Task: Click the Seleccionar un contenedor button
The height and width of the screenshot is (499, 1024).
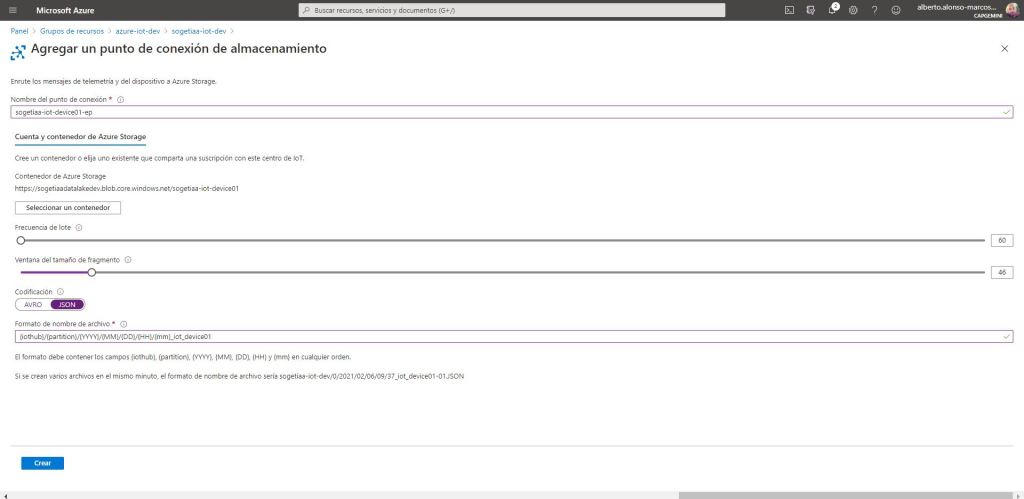Action: (x=68, y=208)
